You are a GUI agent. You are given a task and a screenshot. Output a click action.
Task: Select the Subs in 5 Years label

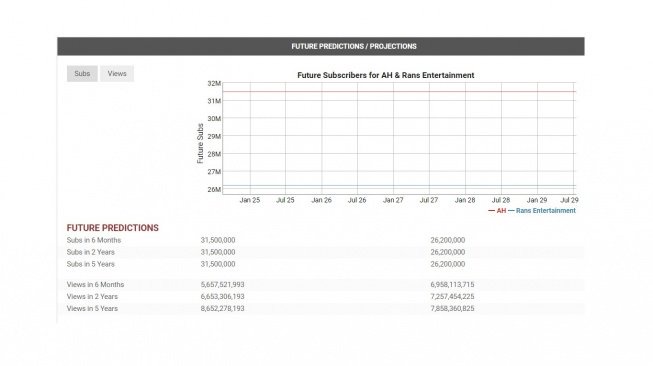pos(90,264)
